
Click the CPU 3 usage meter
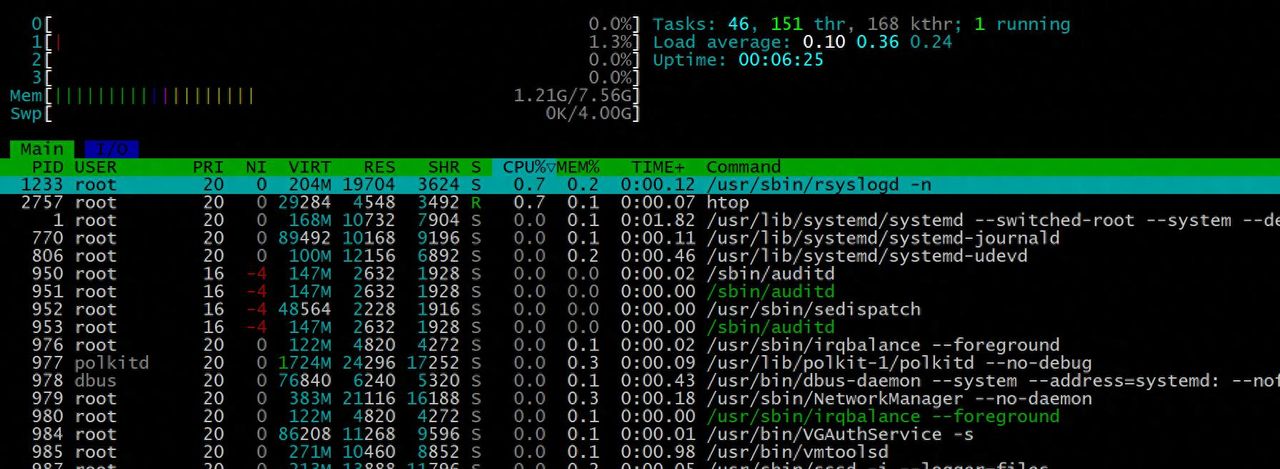coord(335,77)
